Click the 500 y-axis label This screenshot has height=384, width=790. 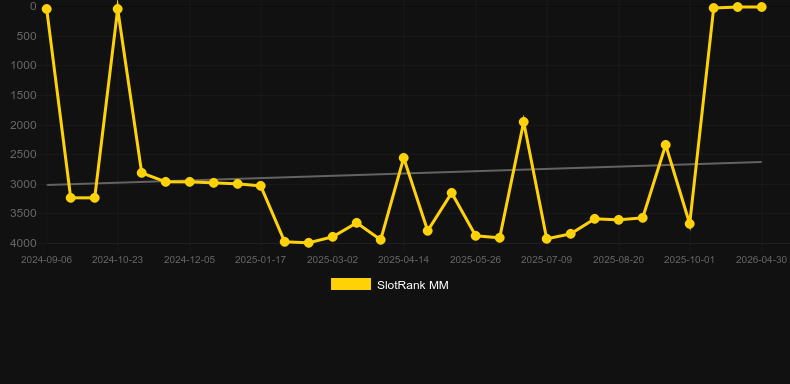26,36
